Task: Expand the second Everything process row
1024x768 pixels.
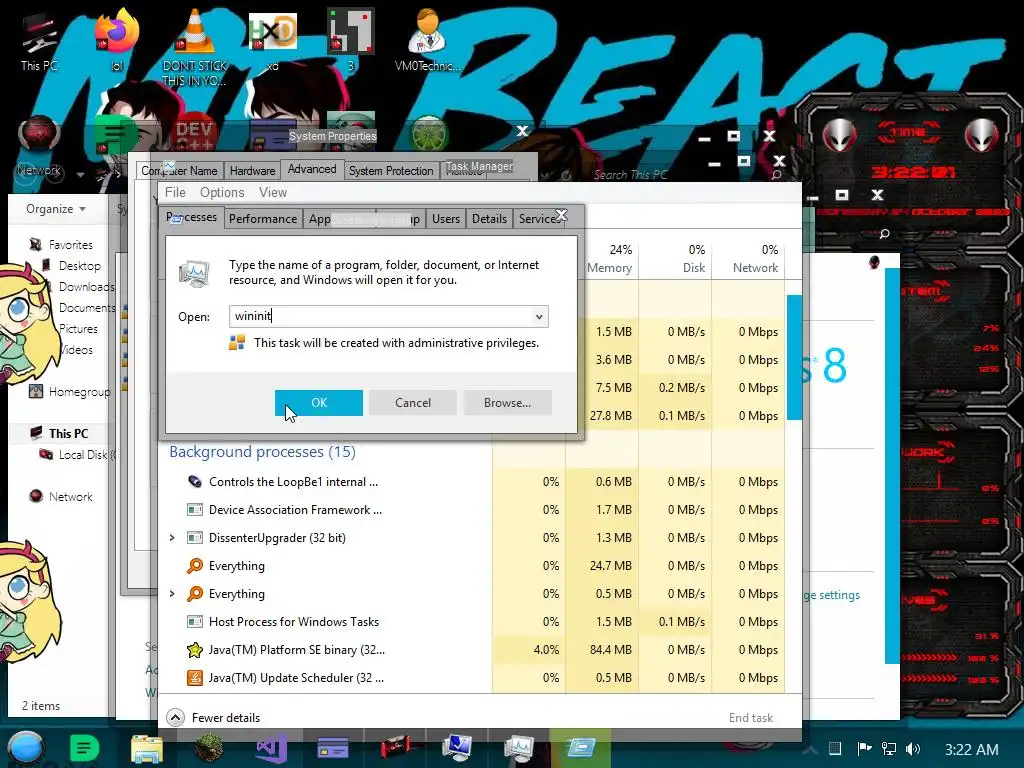Action: point(172,594)
